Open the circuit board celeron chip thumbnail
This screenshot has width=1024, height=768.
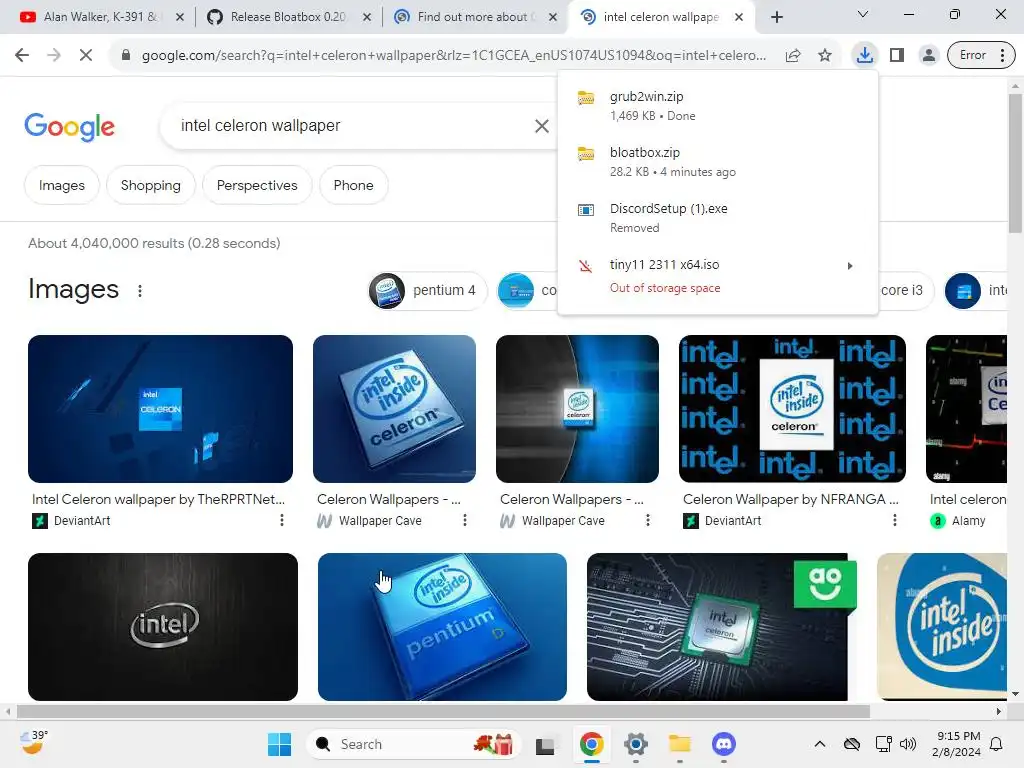722,627
